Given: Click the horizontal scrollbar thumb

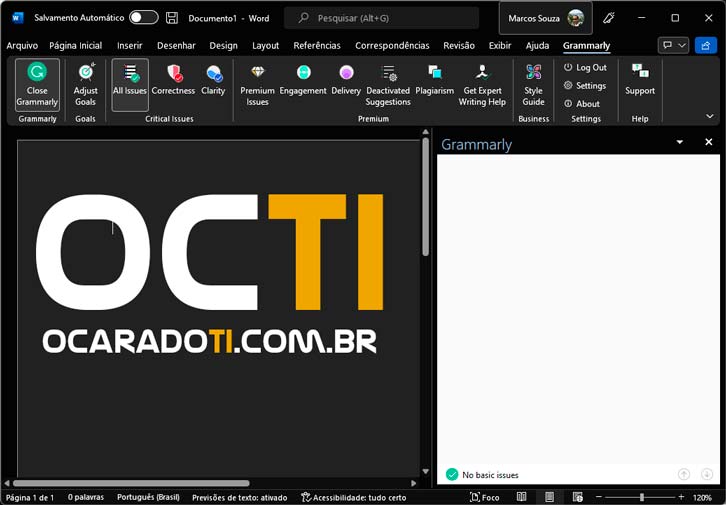Looking at the screenshot, I should pos(131,483).
